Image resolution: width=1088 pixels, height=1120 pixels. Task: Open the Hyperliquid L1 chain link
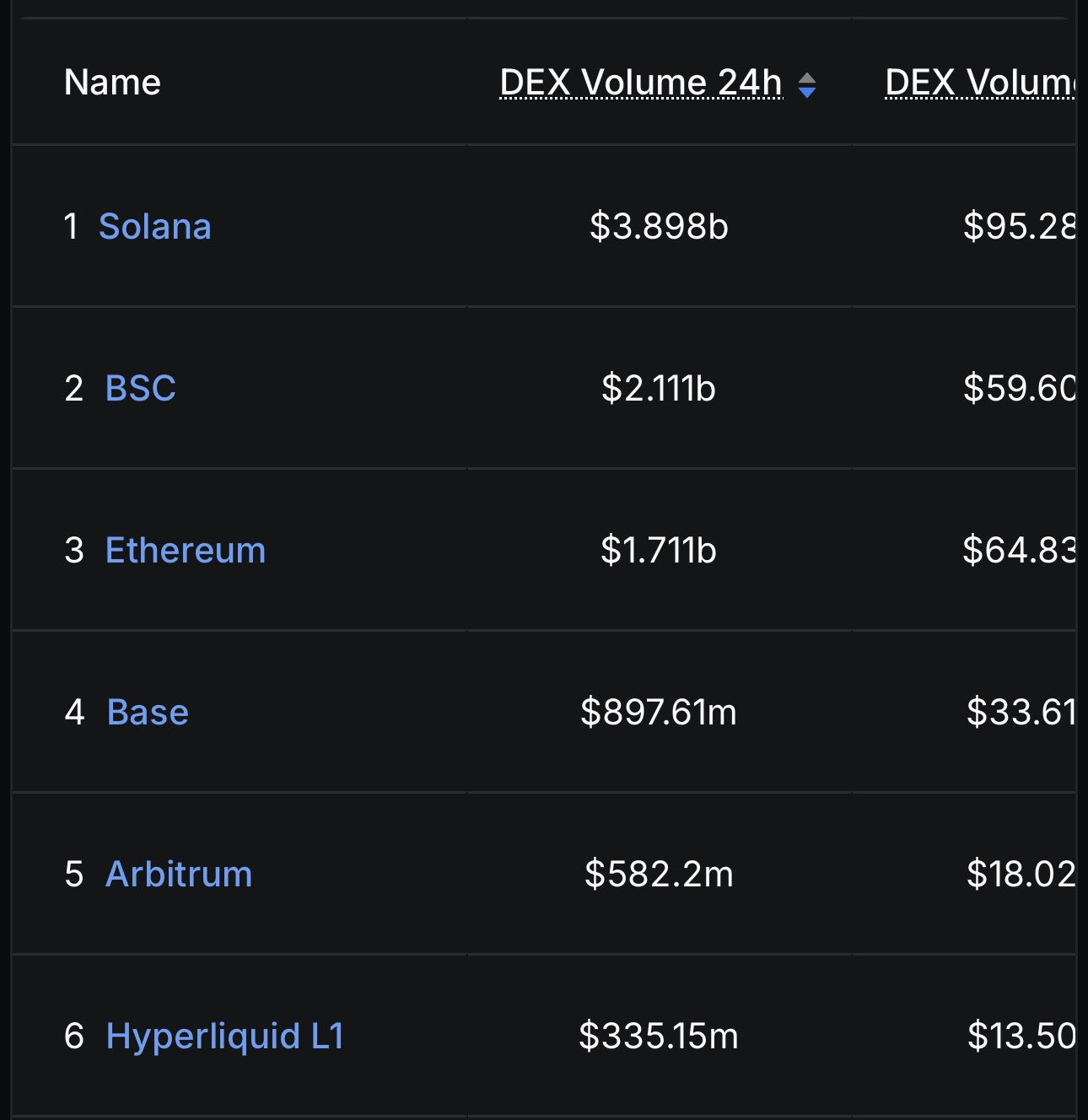point(225,1036)
